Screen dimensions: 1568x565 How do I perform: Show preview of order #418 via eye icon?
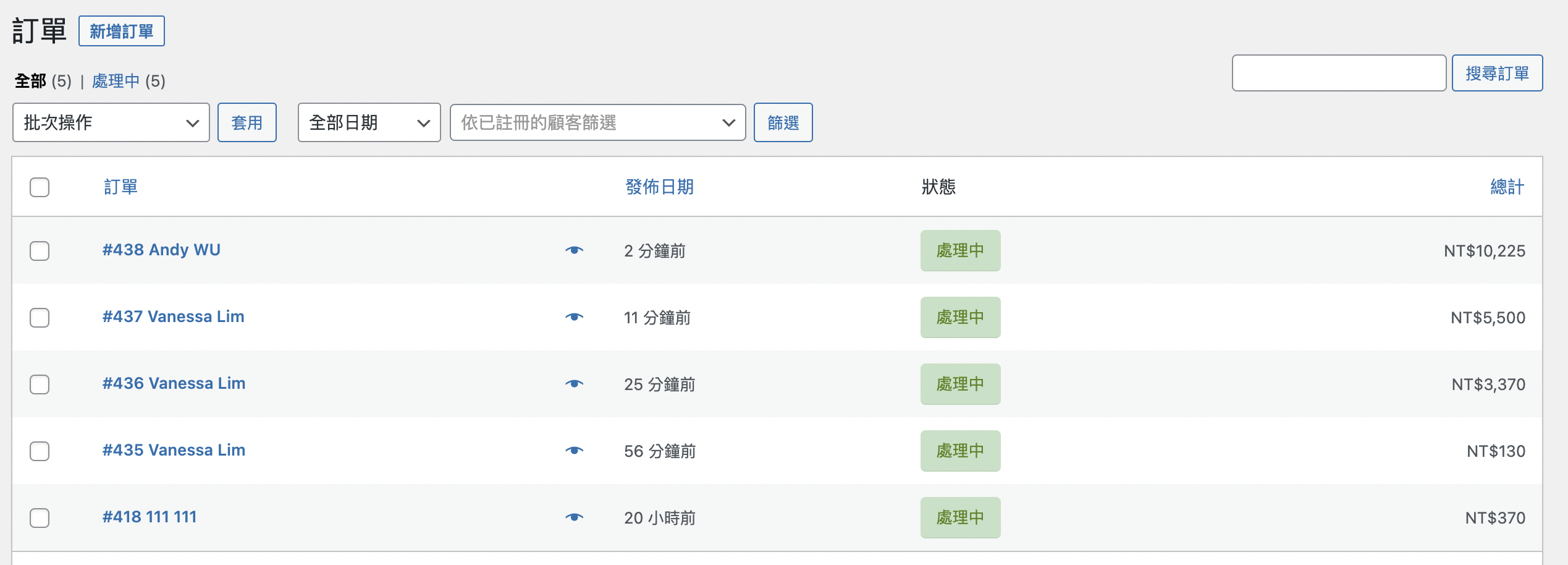point(574,517)
